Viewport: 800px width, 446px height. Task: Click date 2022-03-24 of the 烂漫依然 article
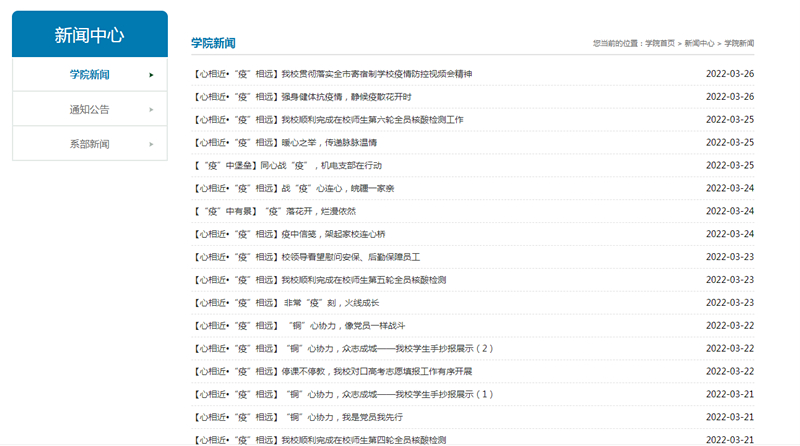click(730, 211)
